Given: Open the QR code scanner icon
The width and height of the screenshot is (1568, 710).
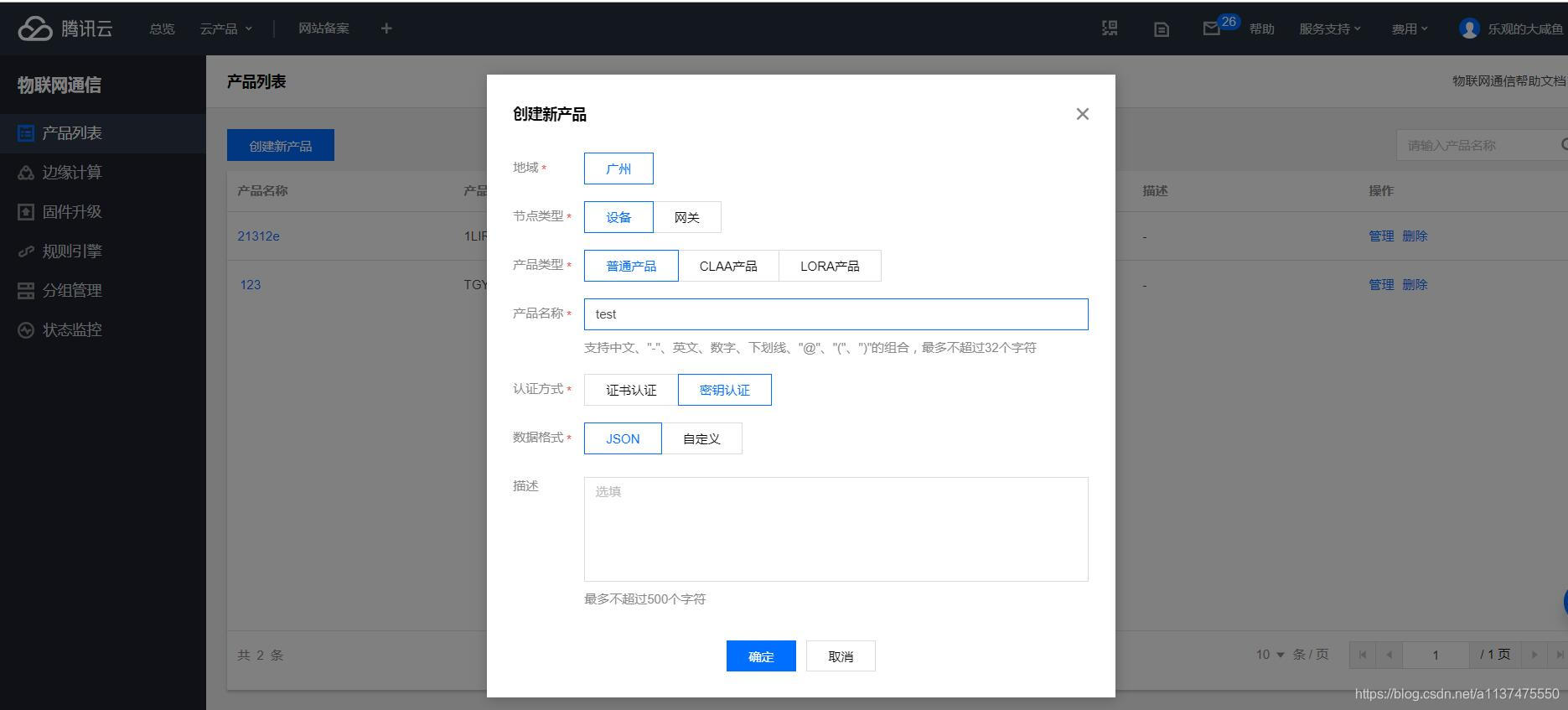Looking at the screenshot, I should [x=1110, y=29].
